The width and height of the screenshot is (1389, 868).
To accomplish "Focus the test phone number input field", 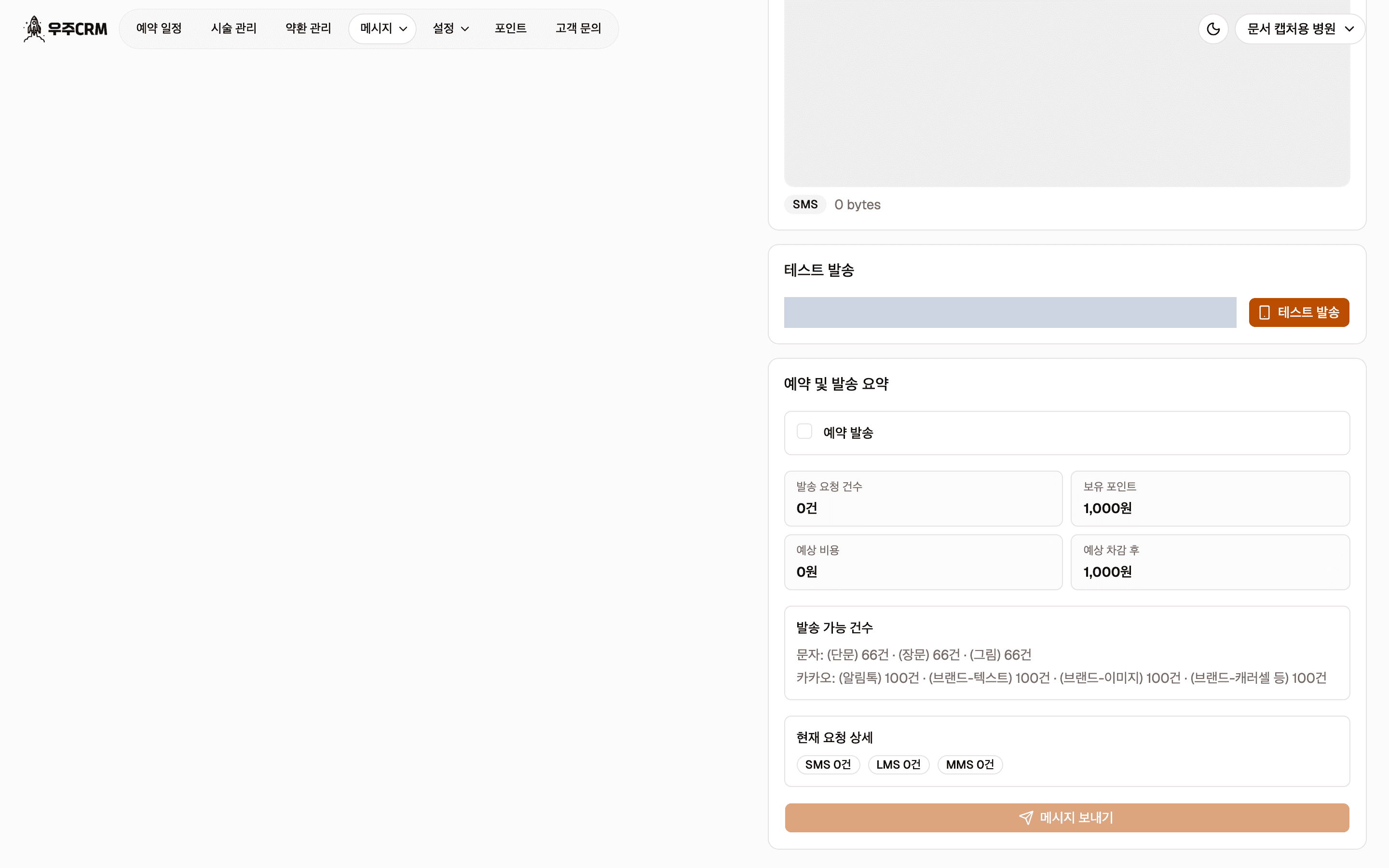I will (1009, 312).
